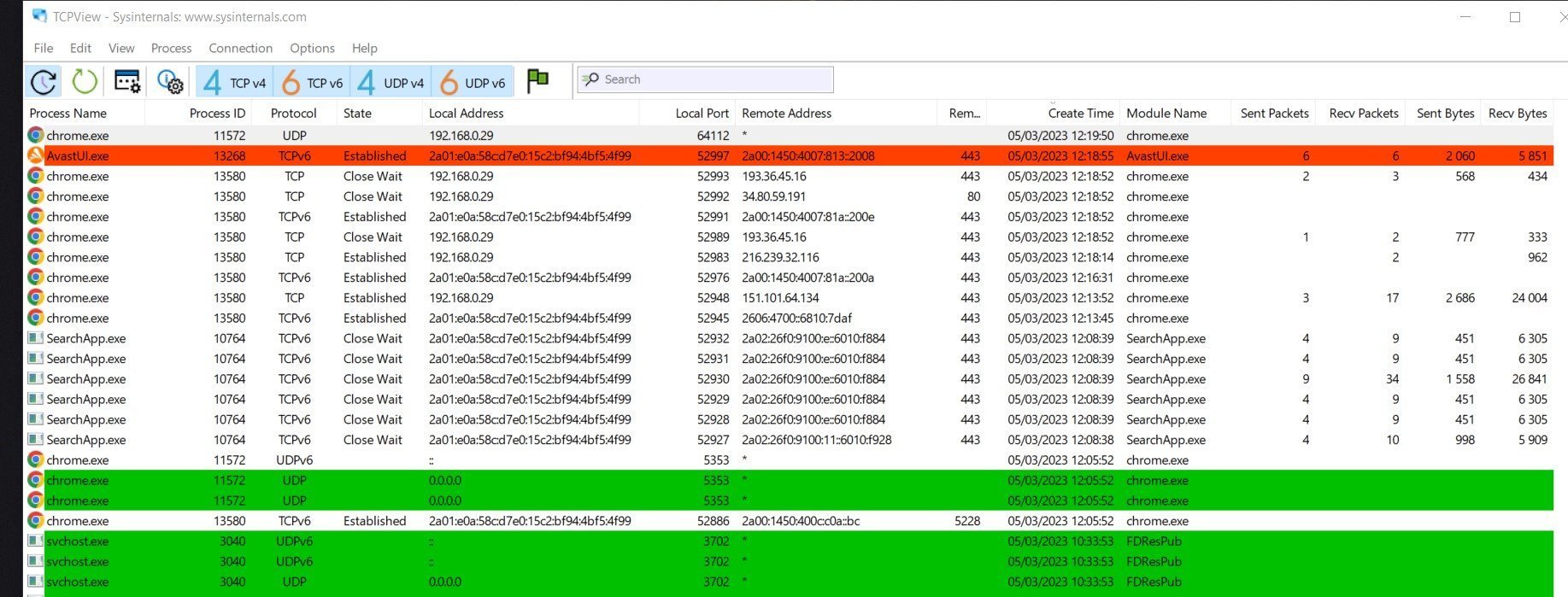Select the AvastUI.exe process name
This screenshot has height=597, width=1568.
(x=78, y=156)
